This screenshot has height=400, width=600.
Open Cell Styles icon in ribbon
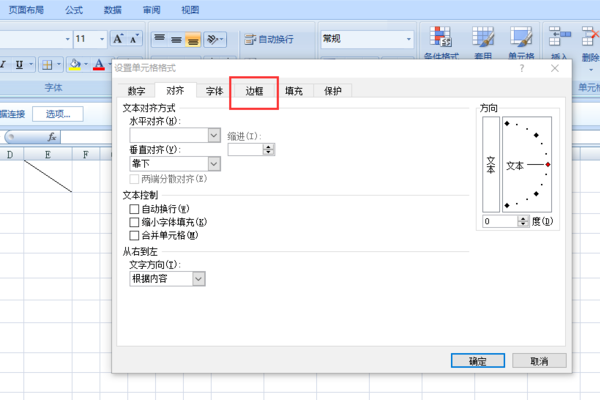tap(521, 37)
